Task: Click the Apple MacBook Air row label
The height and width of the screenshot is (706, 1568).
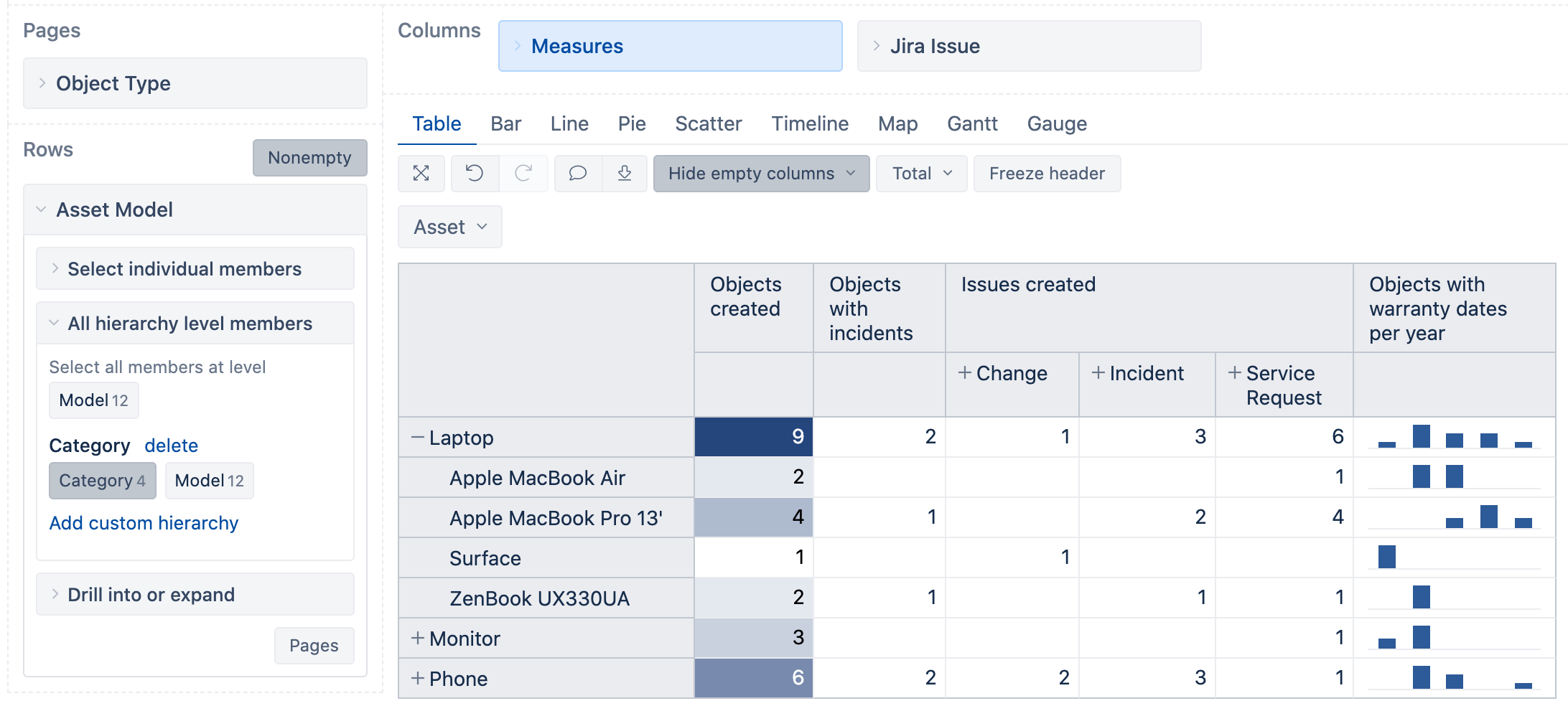Action: tap(537, 478)
